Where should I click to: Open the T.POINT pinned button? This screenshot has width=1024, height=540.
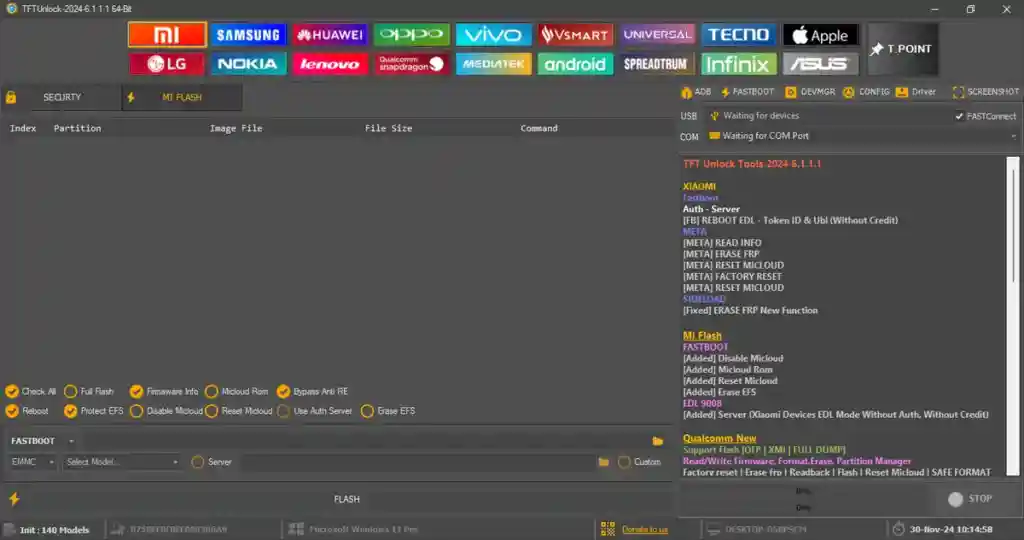[903, 49]
